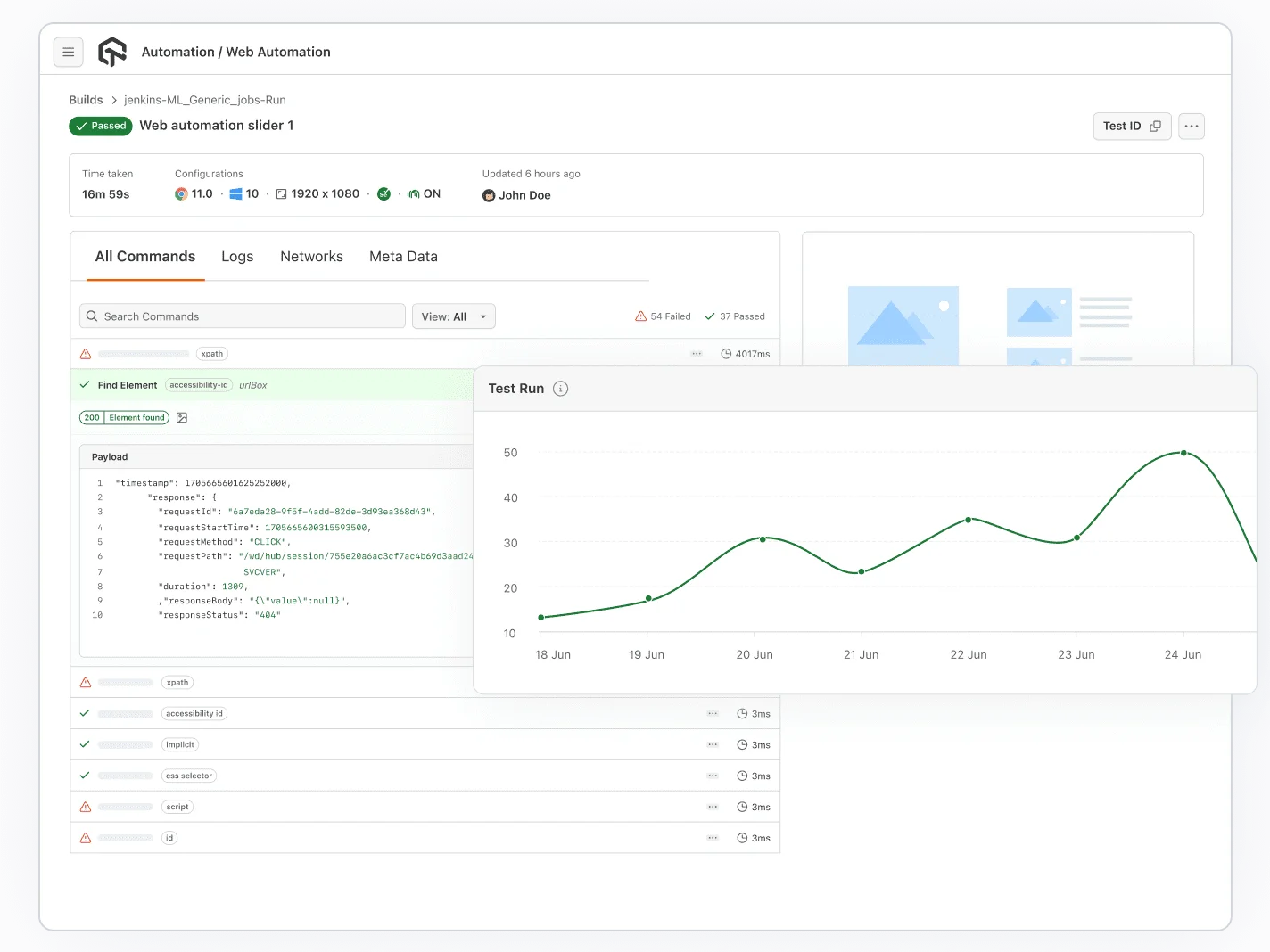Switch to the Meta Data tab
The image size is (1270, 952).
[x=403, y=257]
